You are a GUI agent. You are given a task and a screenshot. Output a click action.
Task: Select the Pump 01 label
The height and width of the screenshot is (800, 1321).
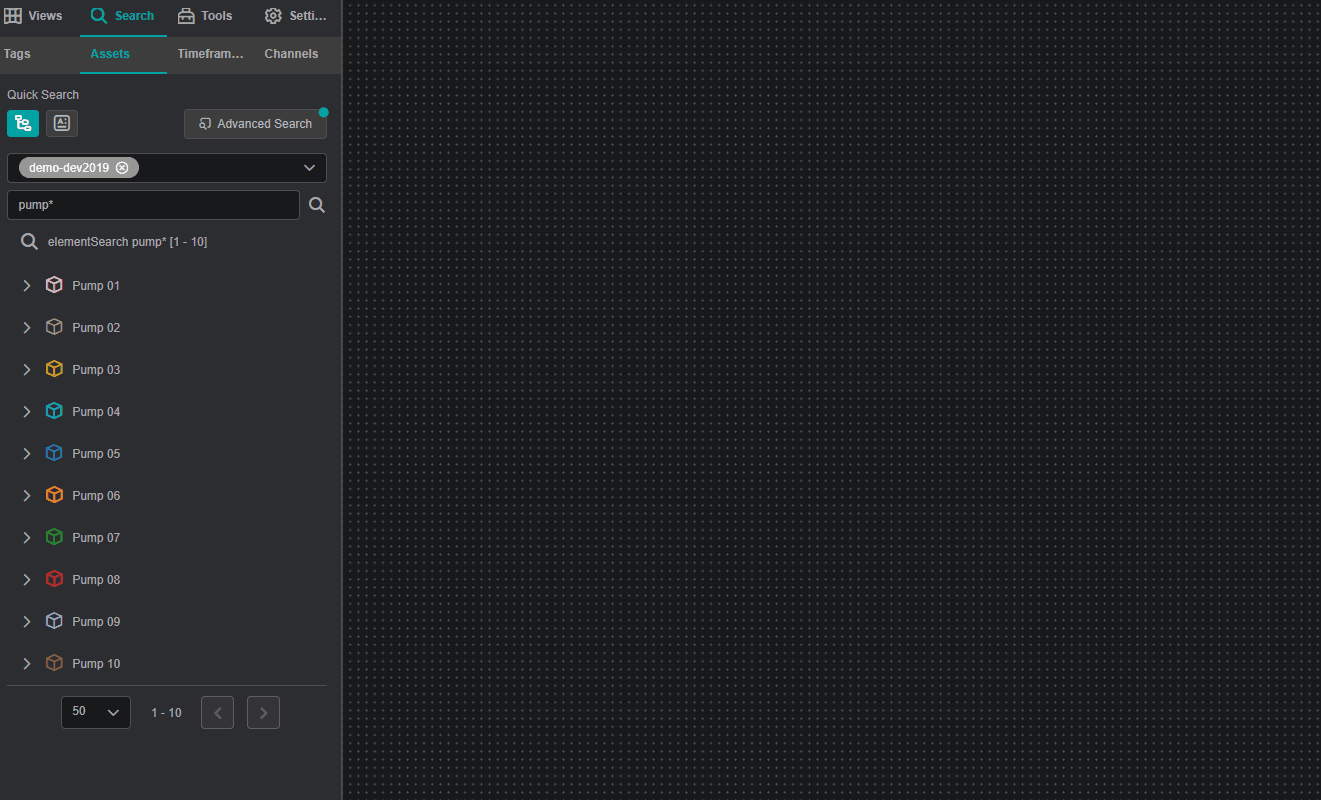[x=96, y=286]
